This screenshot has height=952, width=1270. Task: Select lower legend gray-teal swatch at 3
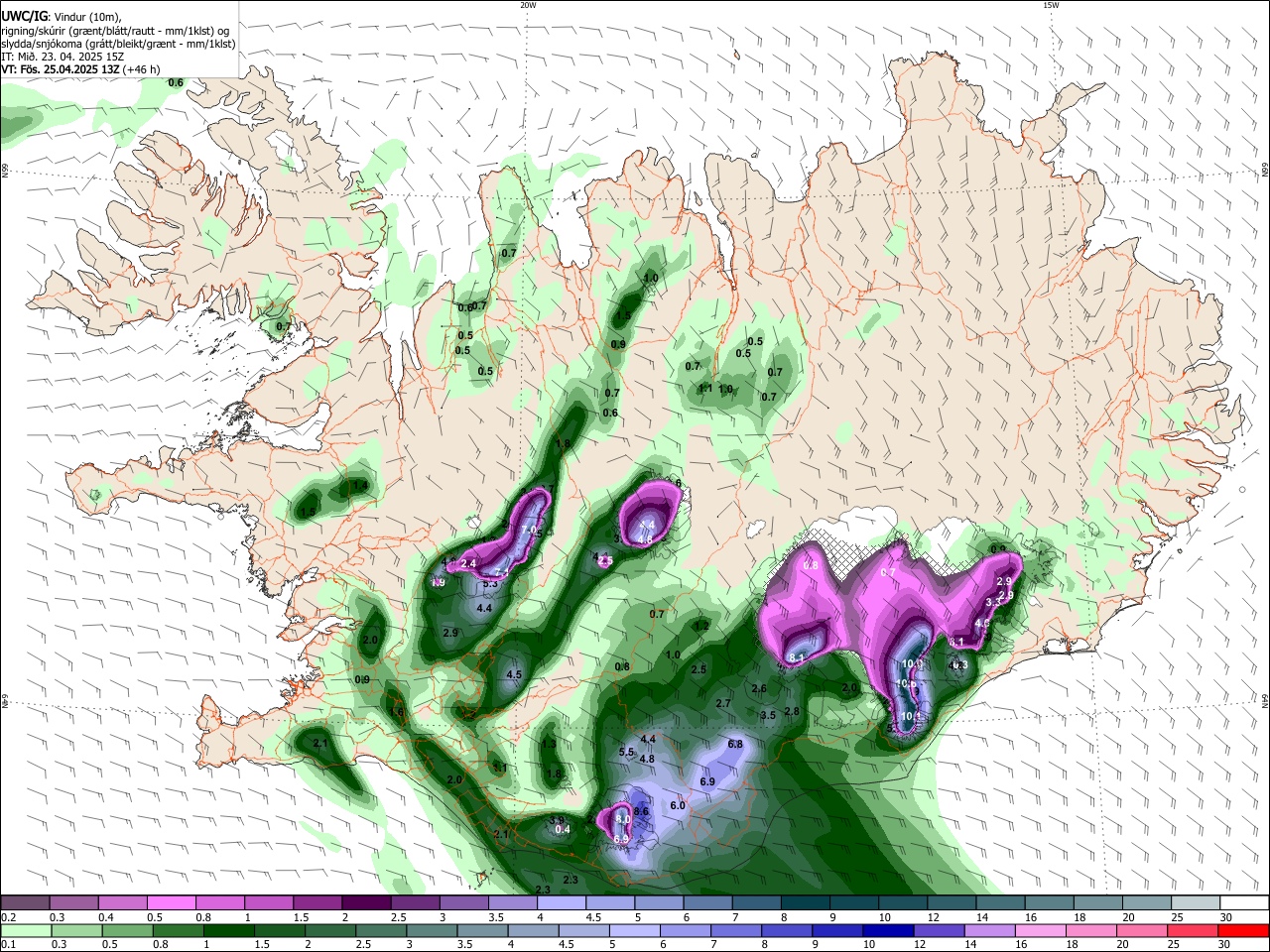point(432,930)
